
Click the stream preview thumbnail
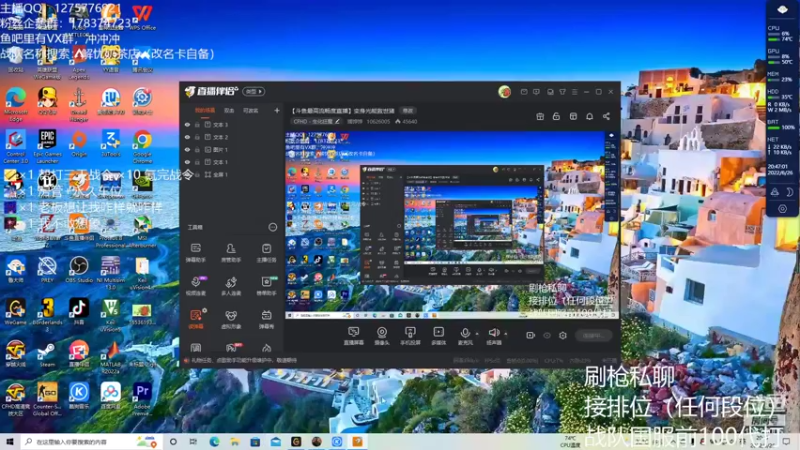[x=452, y=225]
